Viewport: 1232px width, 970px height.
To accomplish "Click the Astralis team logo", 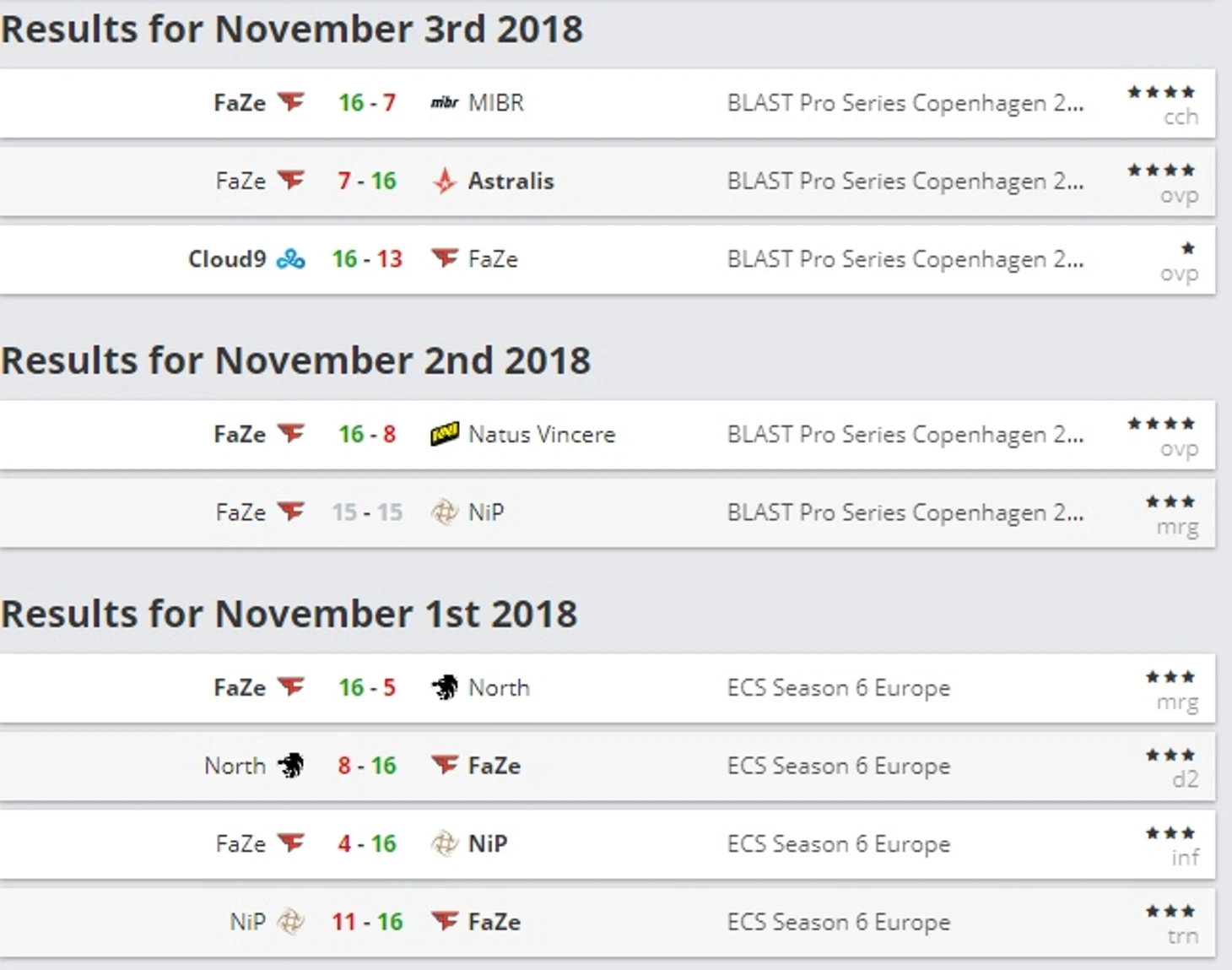I will (x=445, y=181).
